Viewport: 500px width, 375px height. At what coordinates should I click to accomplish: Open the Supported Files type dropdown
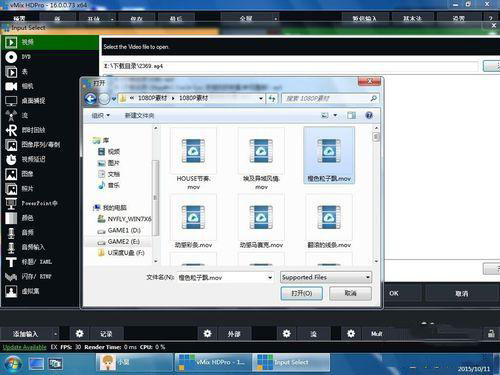tap(326, 277)
